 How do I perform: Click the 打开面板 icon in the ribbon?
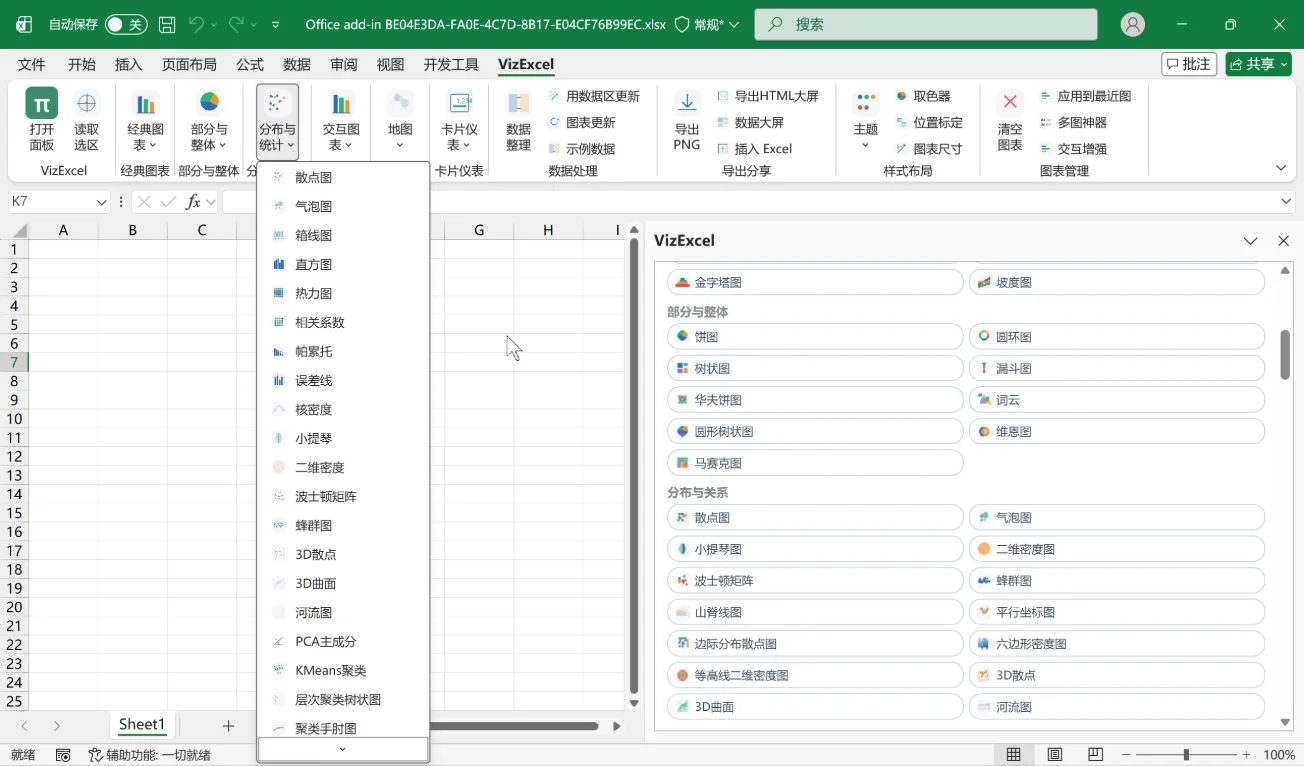click(41, 103)
